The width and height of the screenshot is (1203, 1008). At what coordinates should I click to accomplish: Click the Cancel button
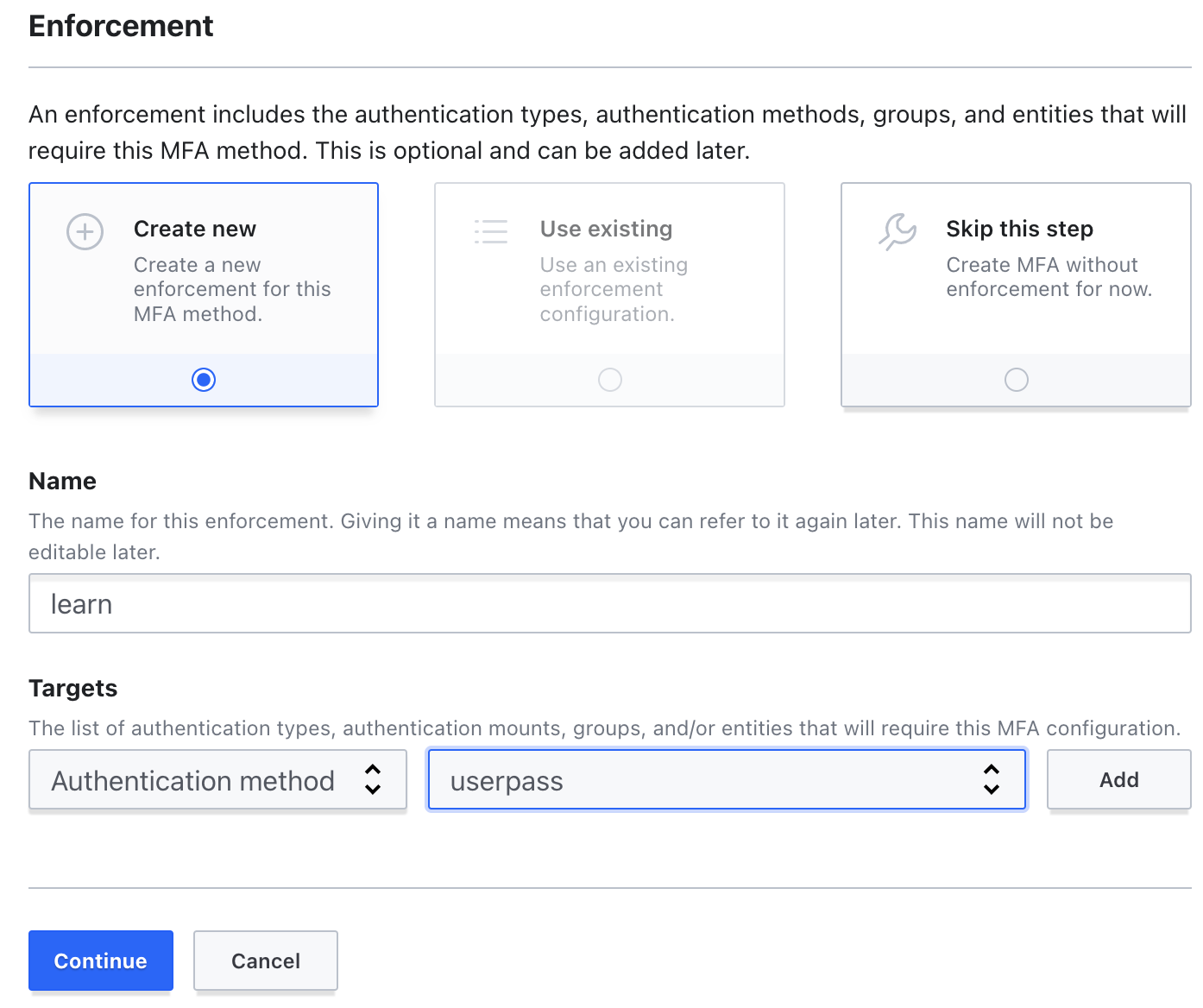265,960
